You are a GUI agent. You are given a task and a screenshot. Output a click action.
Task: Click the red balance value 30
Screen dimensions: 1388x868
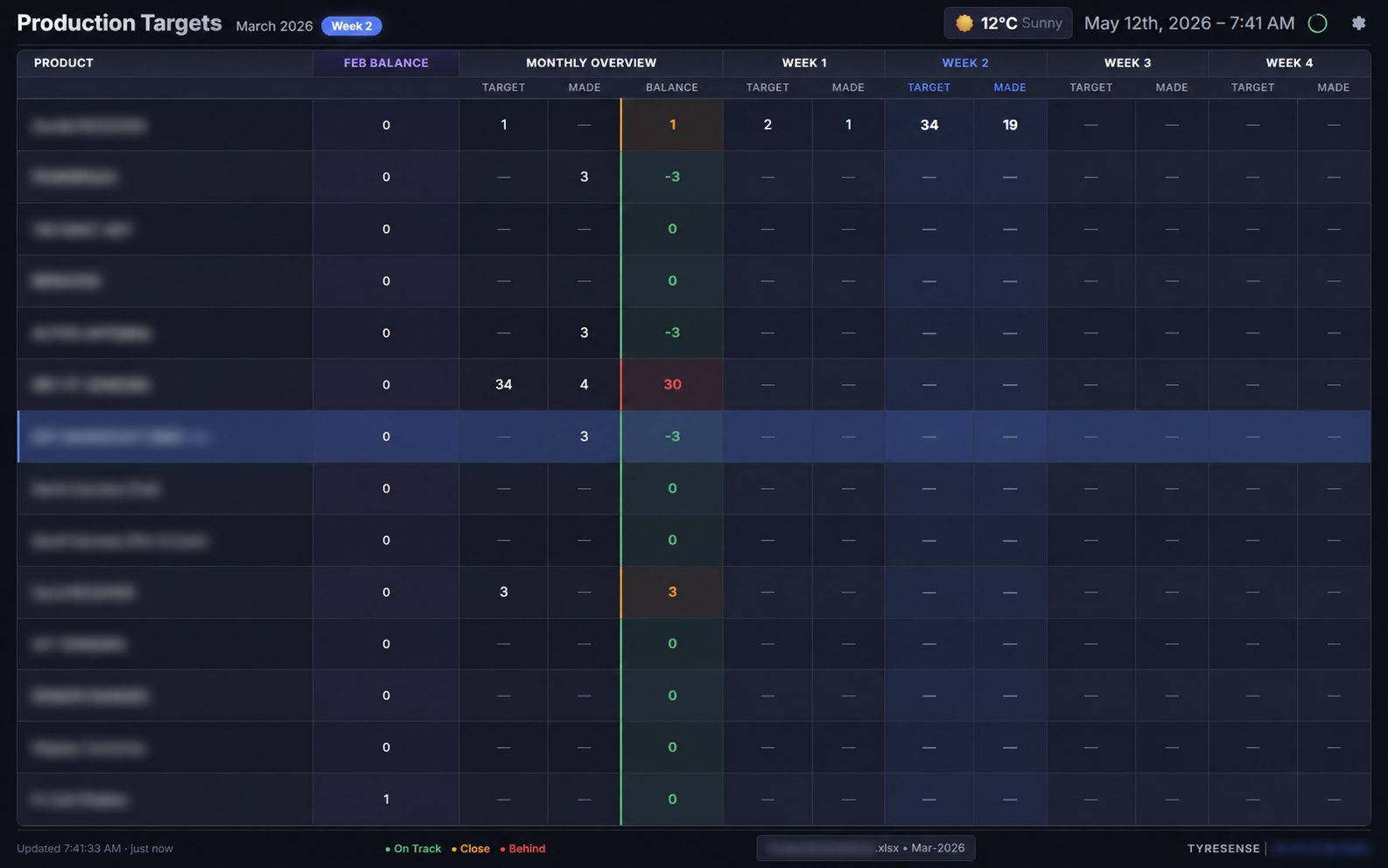point(672,384)
